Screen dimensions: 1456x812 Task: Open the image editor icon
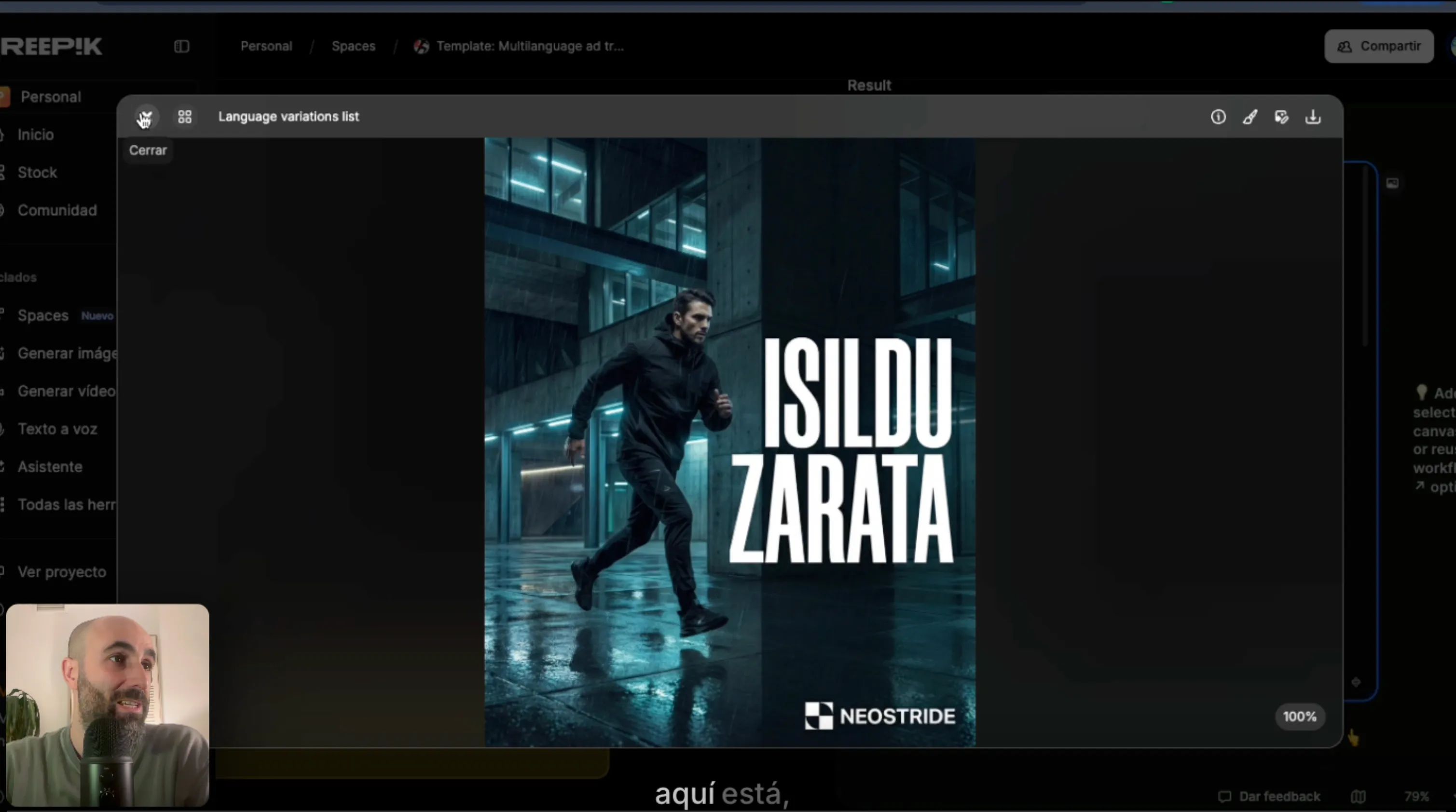pyautogui.click(x=1281, y=117)
